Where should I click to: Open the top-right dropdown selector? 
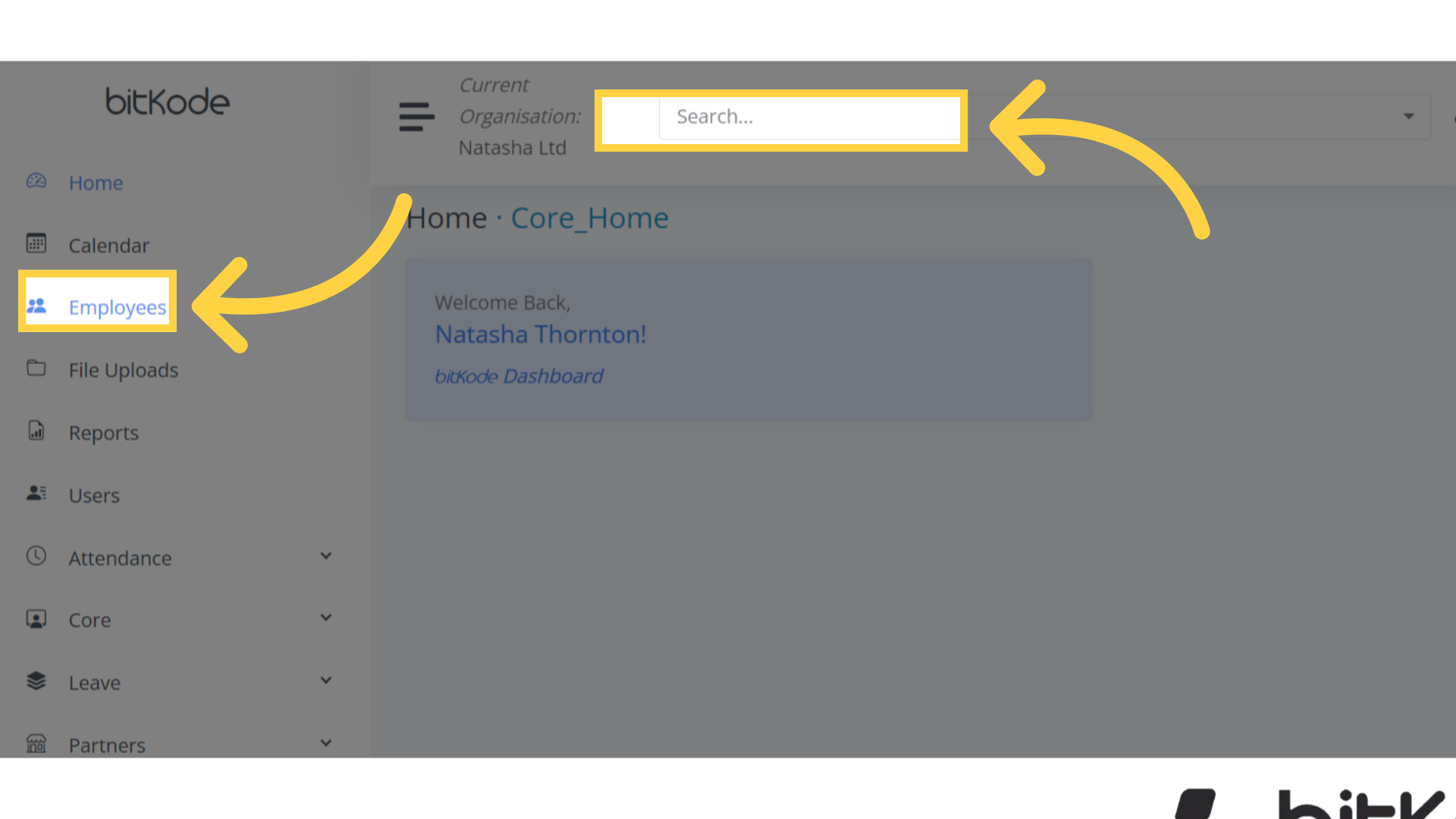[1408, 116]
